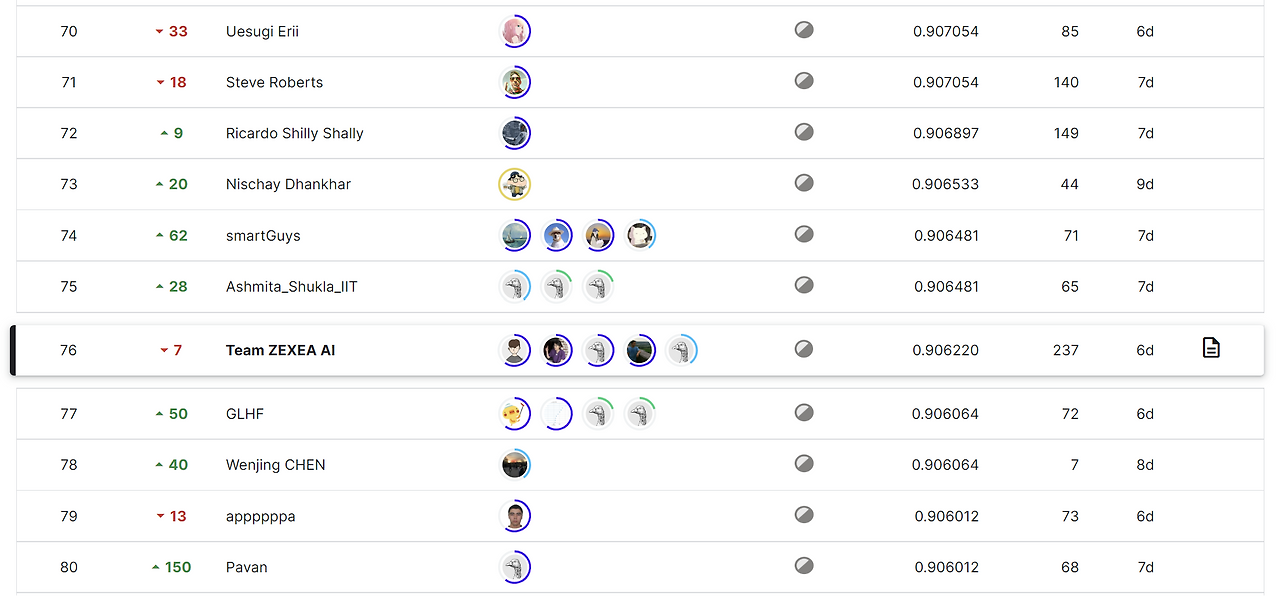Screen dimensions: 1280x596
Task: Click Pavan's goose avatar
Action: 514,567
